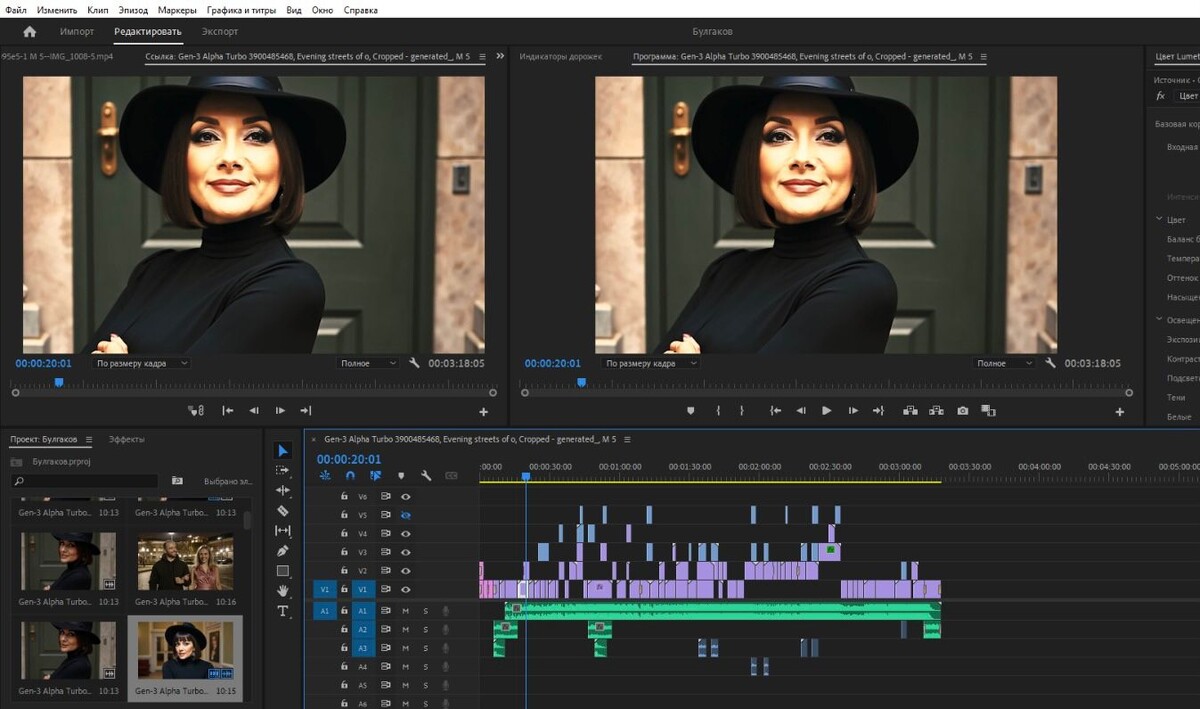Collapse the 'Освещение' section in Lumetri
1200x709 pixels.
coord(1158,320)
